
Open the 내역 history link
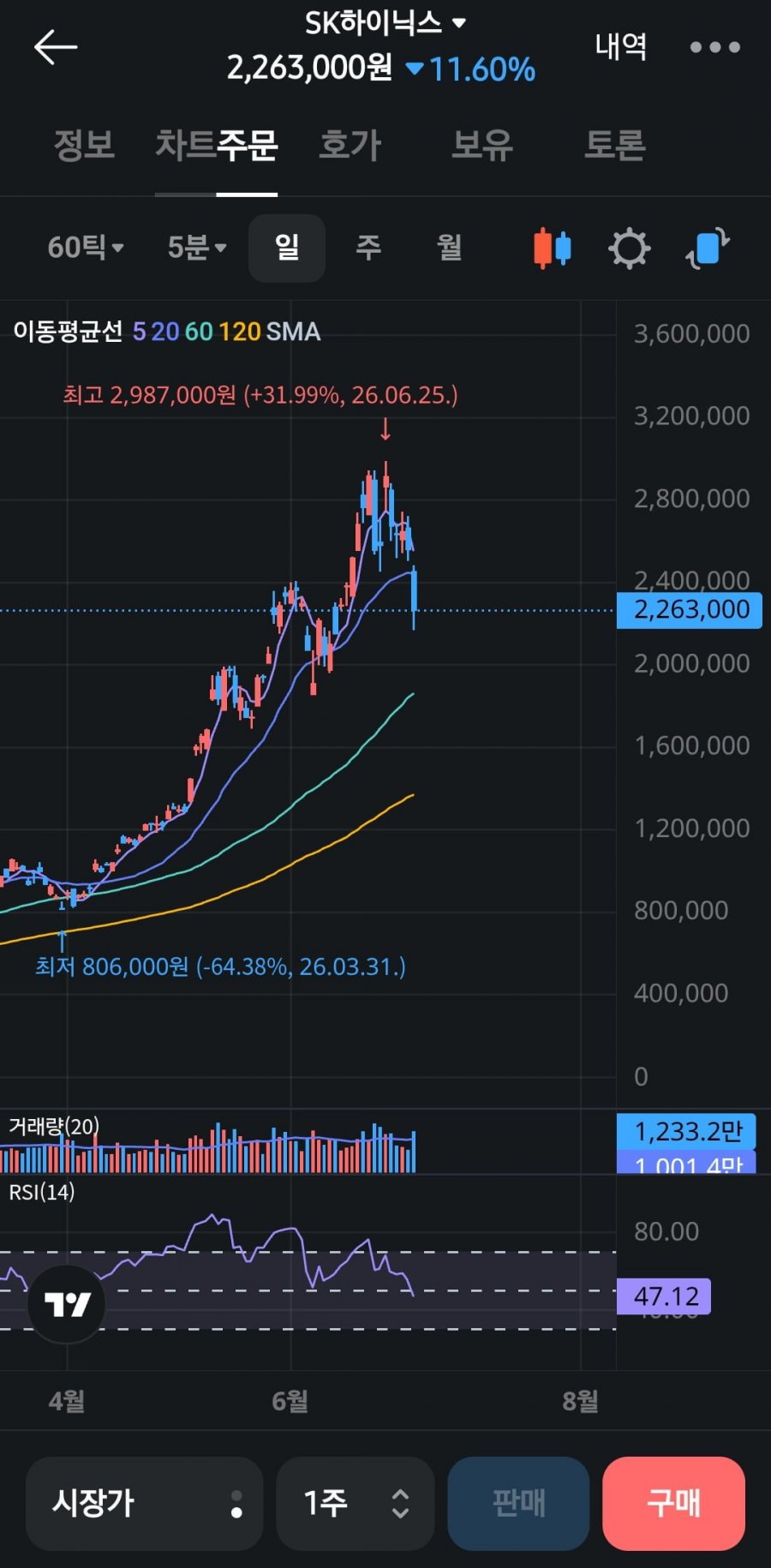(621, 46)
